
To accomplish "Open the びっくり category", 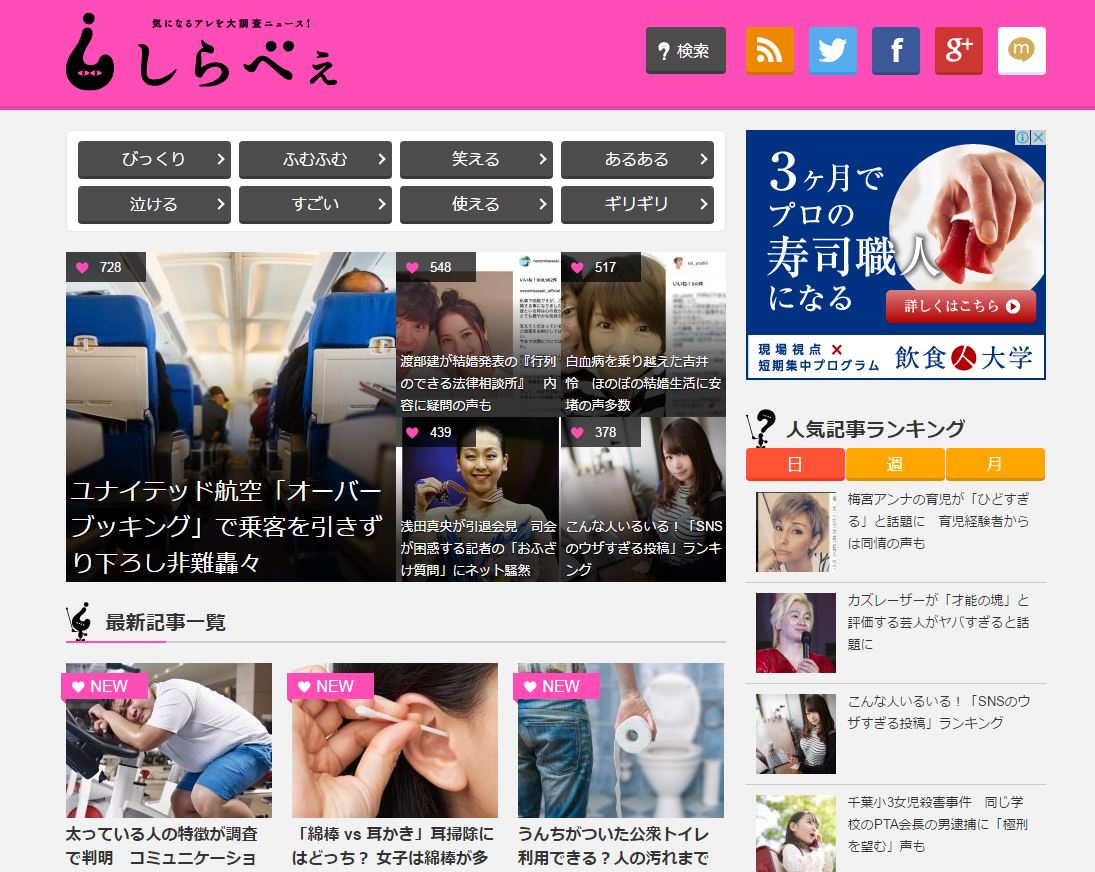I will click(154, 160).
